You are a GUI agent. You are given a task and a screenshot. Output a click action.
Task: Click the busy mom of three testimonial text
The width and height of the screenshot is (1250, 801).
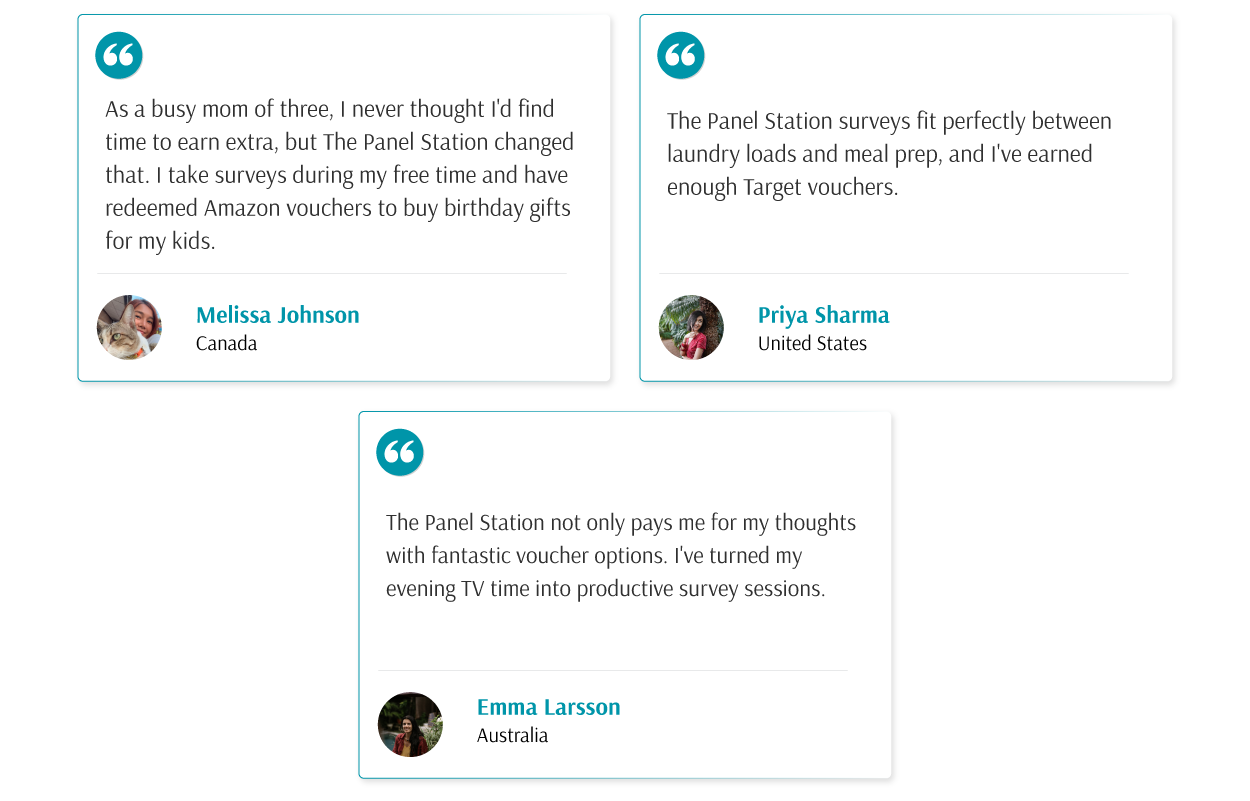pyautogui.click(x=340, y=175)
